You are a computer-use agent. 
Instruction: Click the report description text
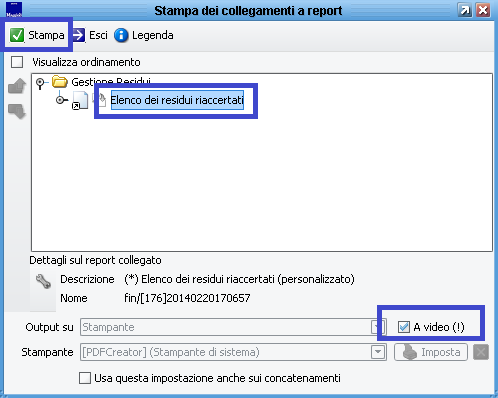(239, 279)
